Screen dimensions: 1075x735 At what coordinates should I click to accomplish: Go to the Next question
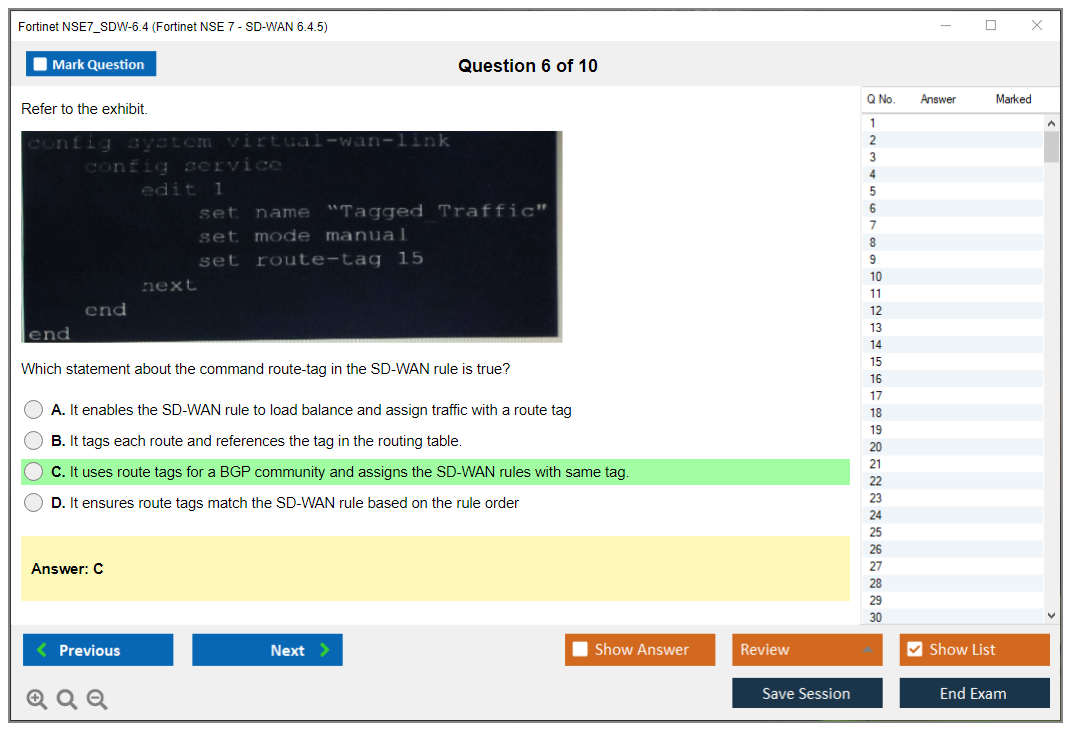point(267,650)
